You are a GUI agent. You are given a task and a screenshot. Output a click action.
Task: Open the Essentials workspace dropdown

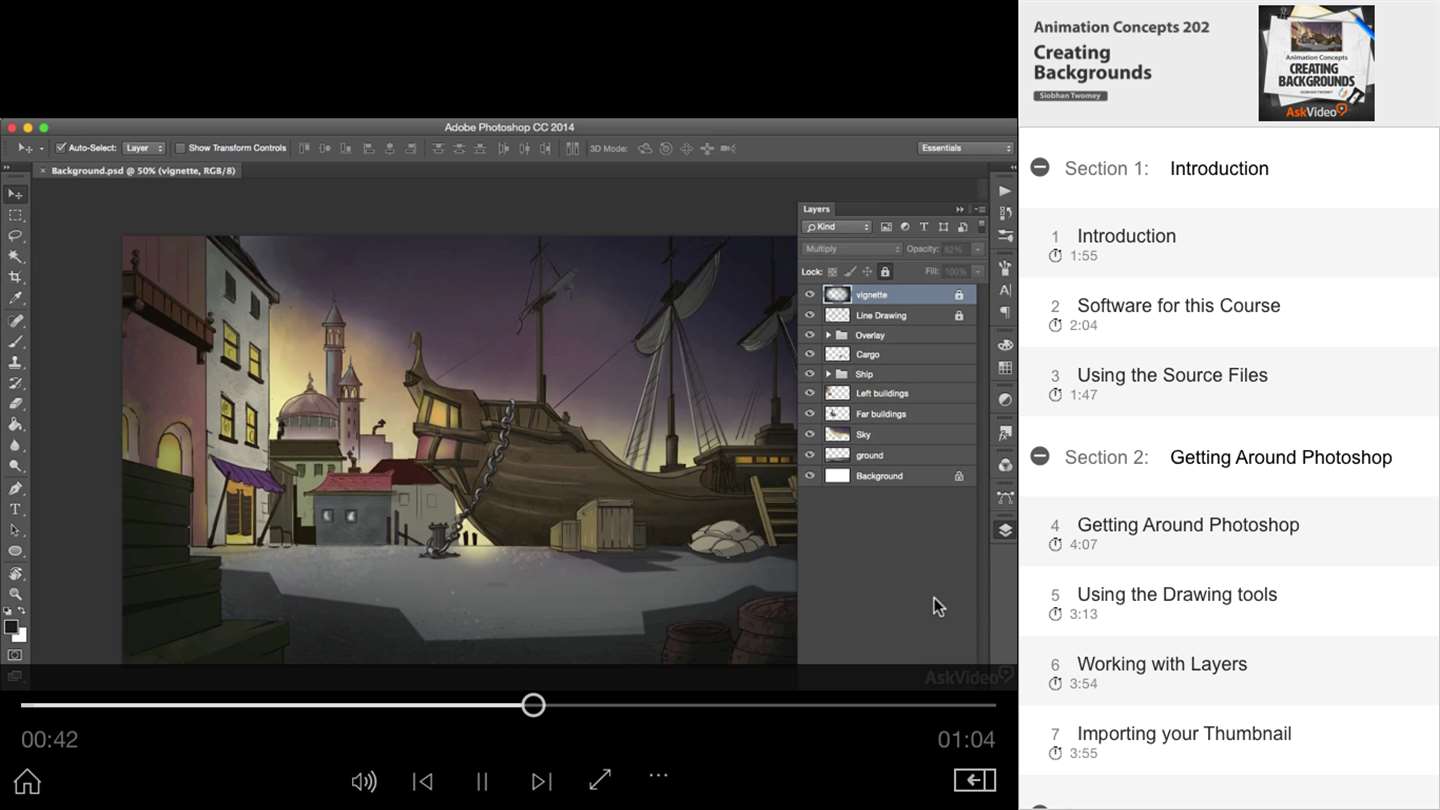point(965,148)
